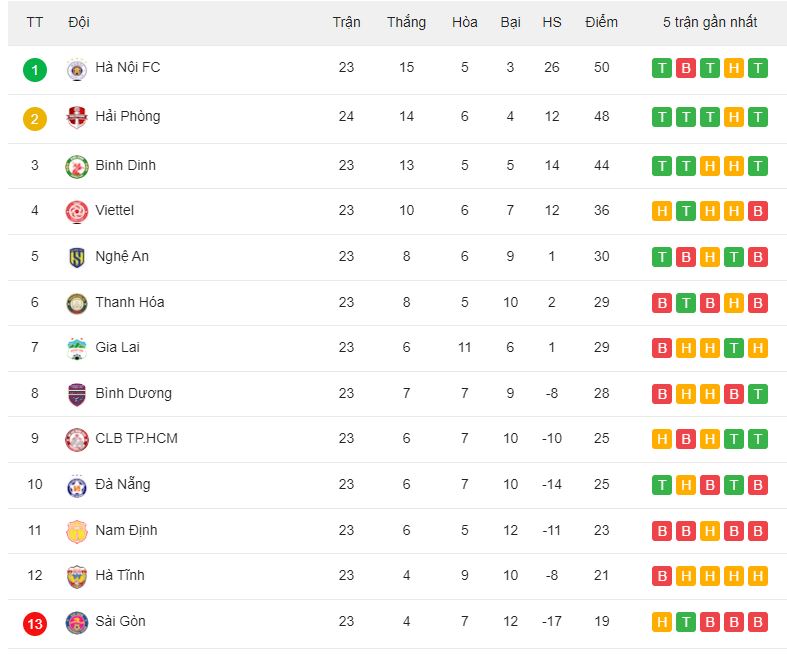
Task: Click the Gia Lai team logo
Action: tap(77, 348)
